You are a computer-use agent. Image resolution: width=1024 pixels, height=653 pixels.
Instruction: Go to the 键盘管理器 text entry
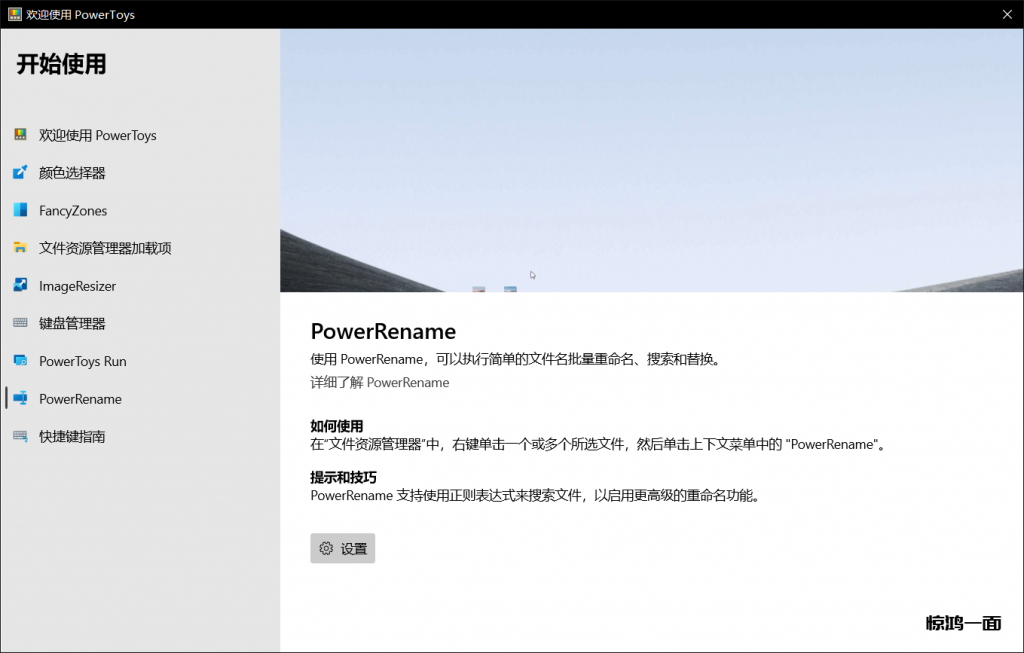[x=72, y=323]
